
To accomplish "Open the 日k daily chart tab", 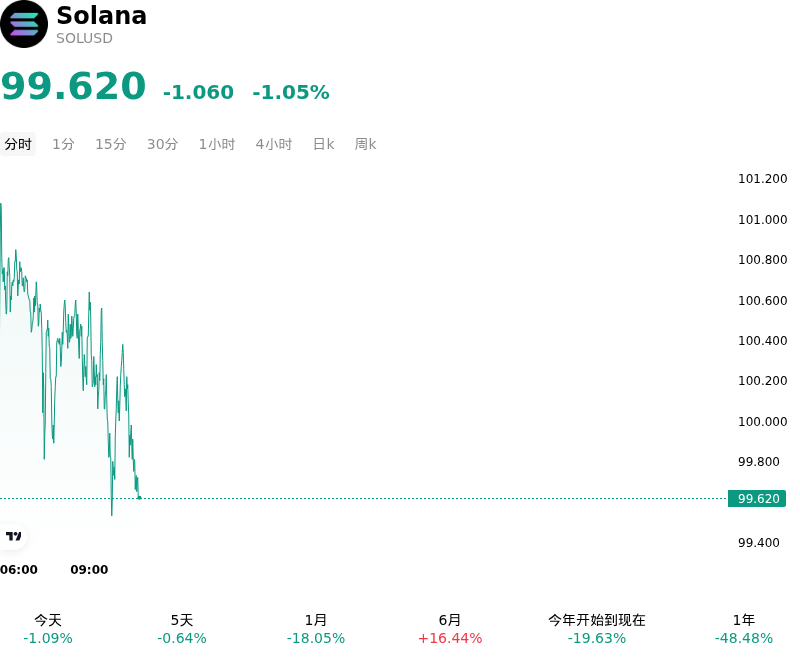I will pos(323,144).
